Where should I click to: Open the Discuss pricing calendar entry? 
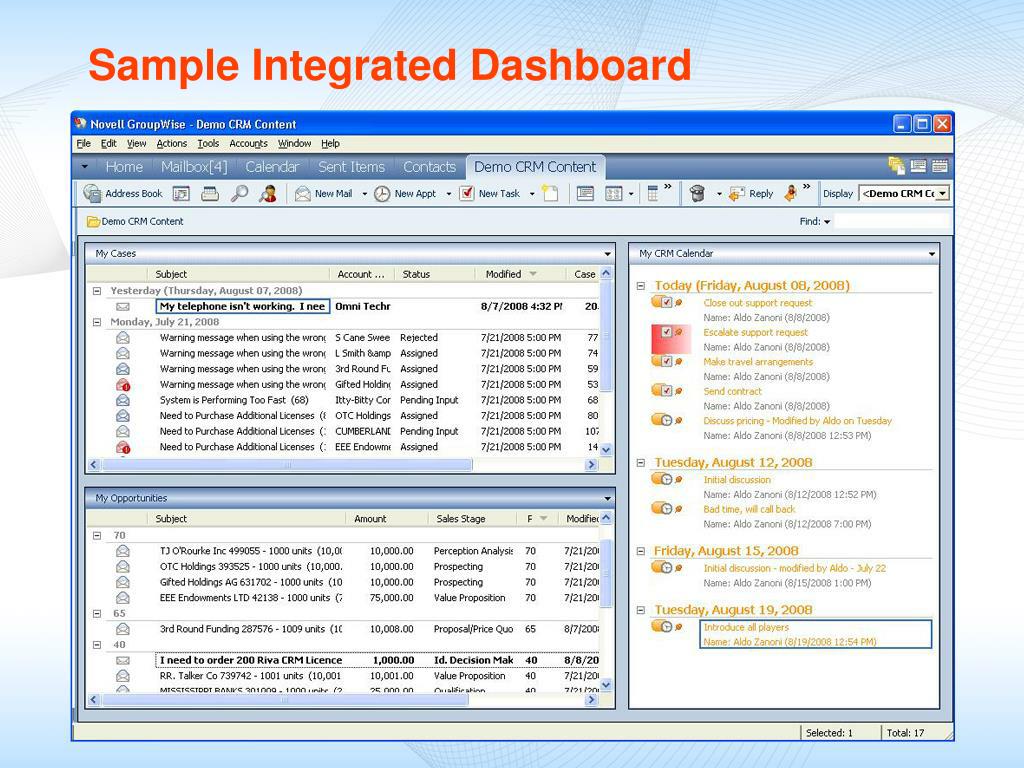(797, 421)
